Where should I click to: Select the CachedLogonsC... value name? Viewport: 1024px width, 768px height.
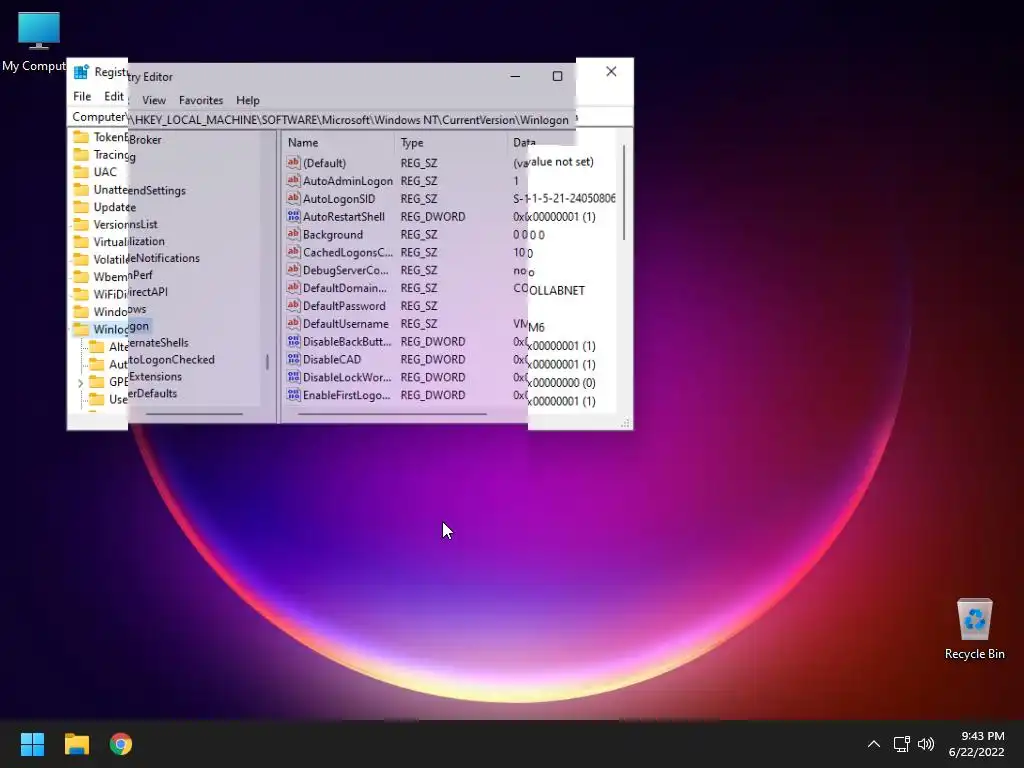point(348,252)
